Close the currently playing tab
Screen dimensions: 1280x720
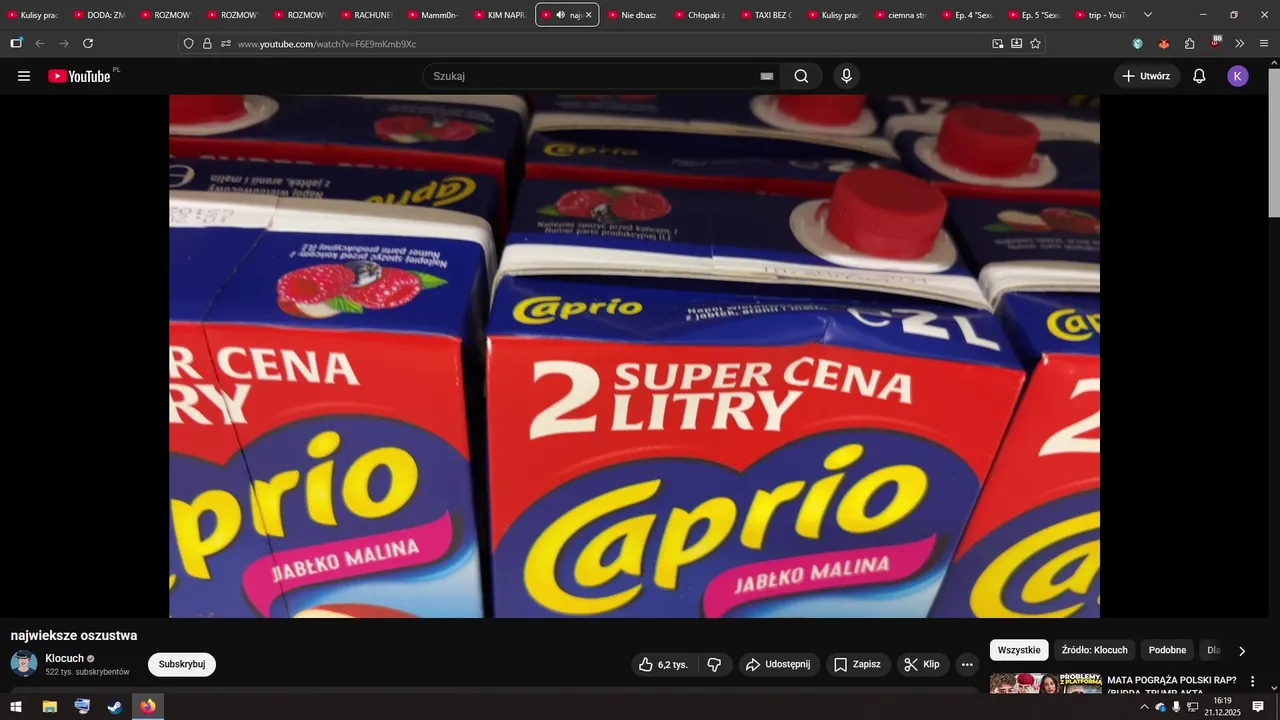(x=588, y=15)
